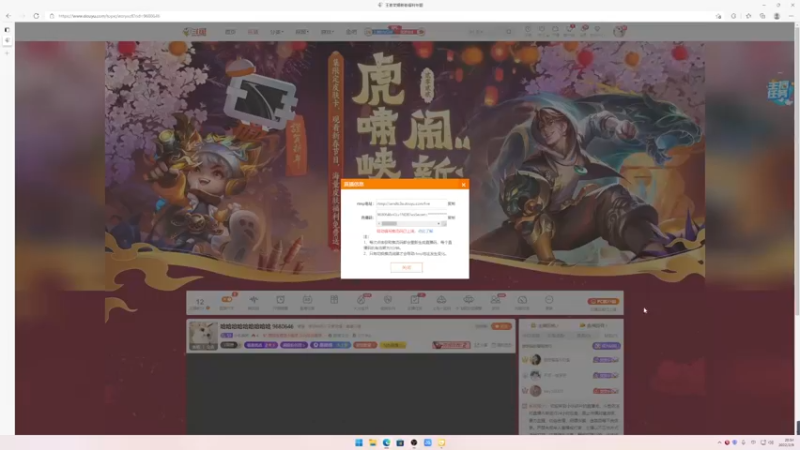
Task: Expand the second dropdown nav item in the header
Action: coord(302,32)
